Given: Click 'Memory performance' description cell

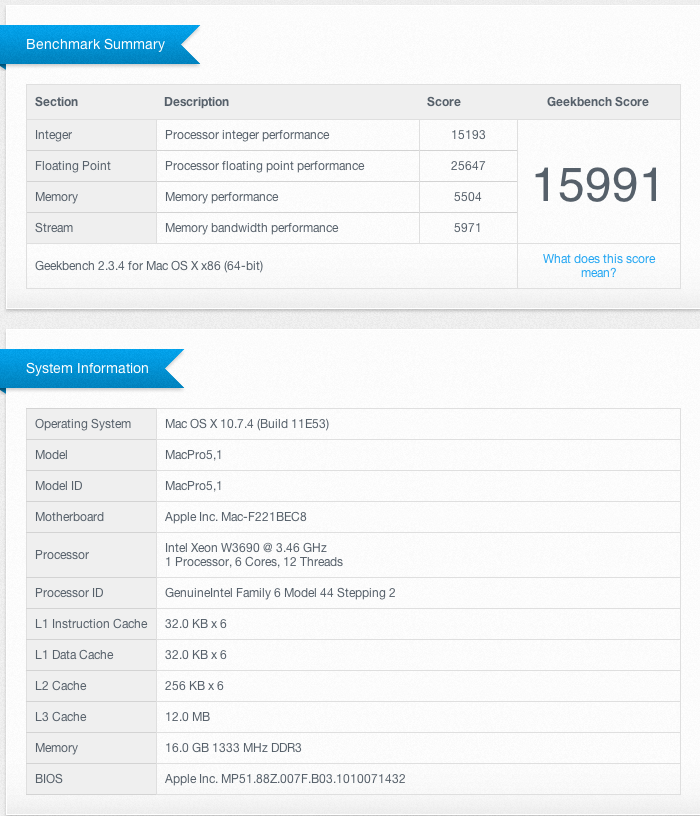Looking at the screenshot, I should 221,197.
